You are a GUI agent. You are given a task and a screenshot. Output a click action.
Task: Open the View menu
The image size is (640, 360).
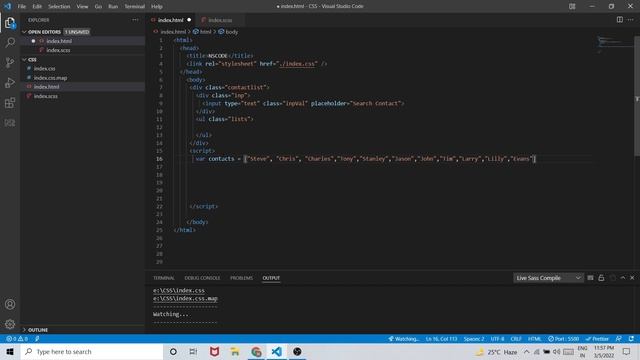[x=82, y=7]
